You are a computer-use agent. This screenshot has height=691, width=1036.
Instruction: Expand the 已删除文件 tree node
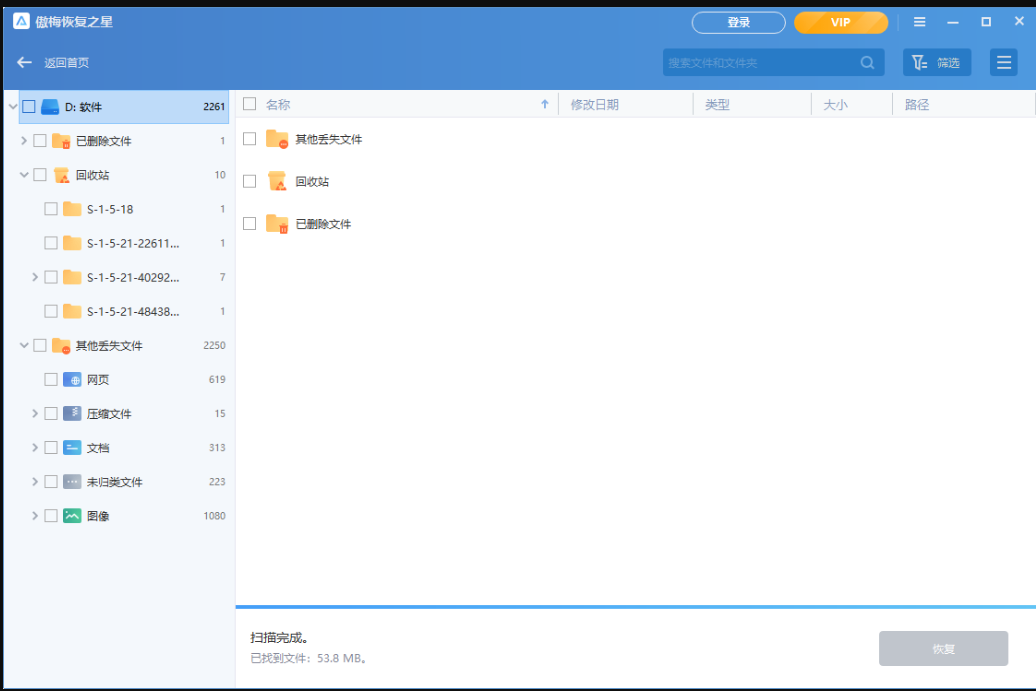tap(24, 141)
